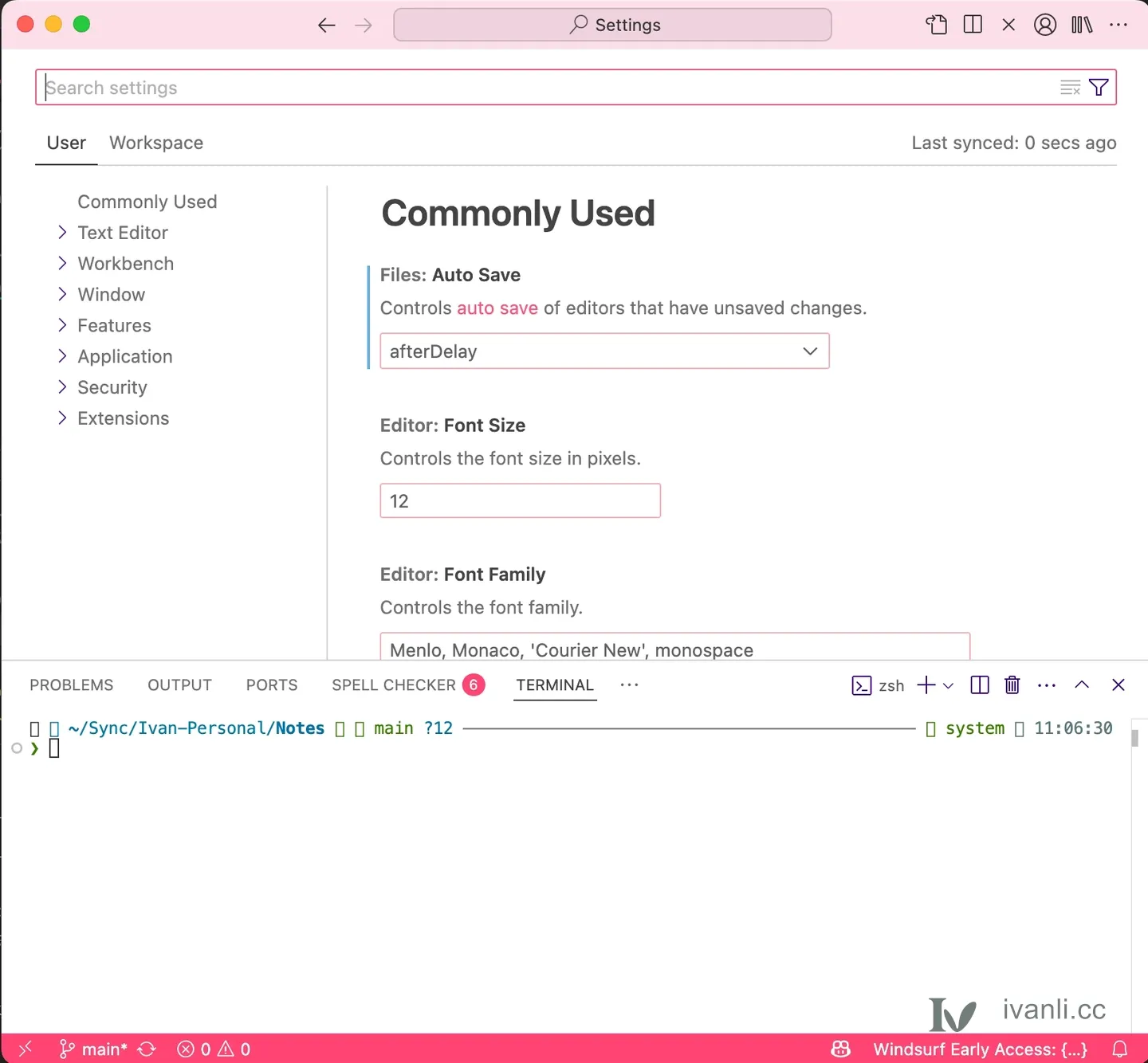Open notifications bell in status bar

click(x=1120, y=1049)
